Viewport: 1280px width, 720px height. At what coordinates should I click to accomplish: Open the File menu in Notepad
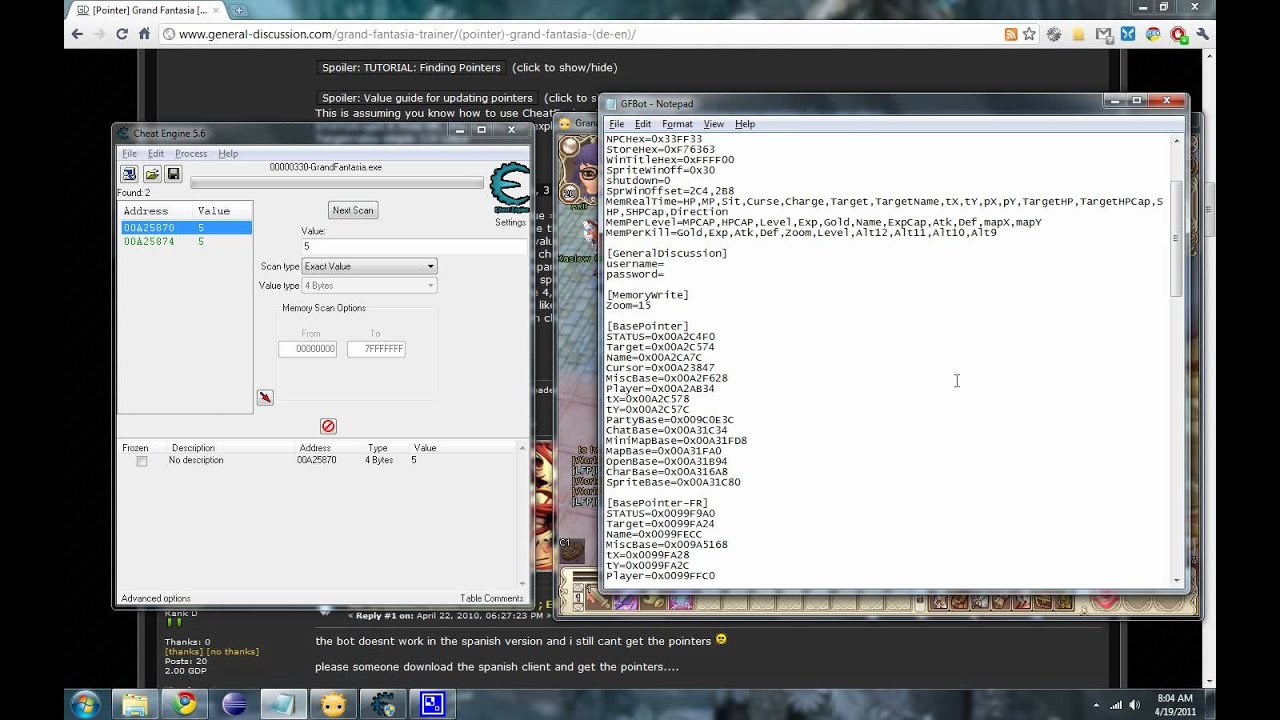tap(617, 124)
